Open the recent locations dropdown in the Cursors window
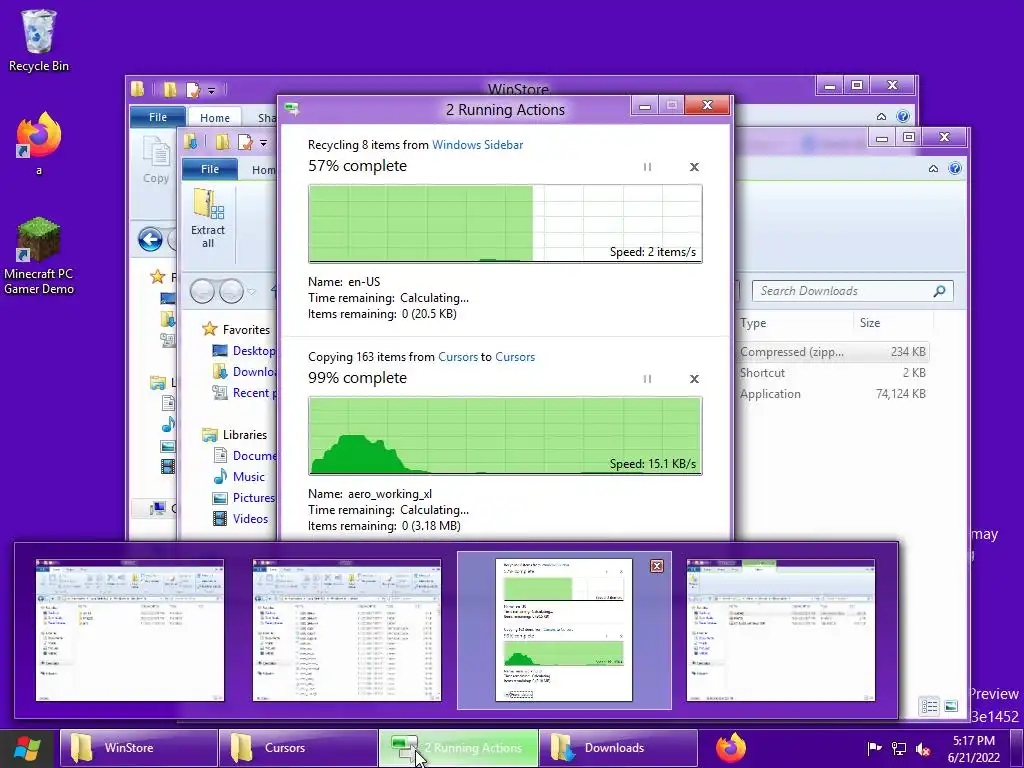1024x768 pixels. pos(252,292)
